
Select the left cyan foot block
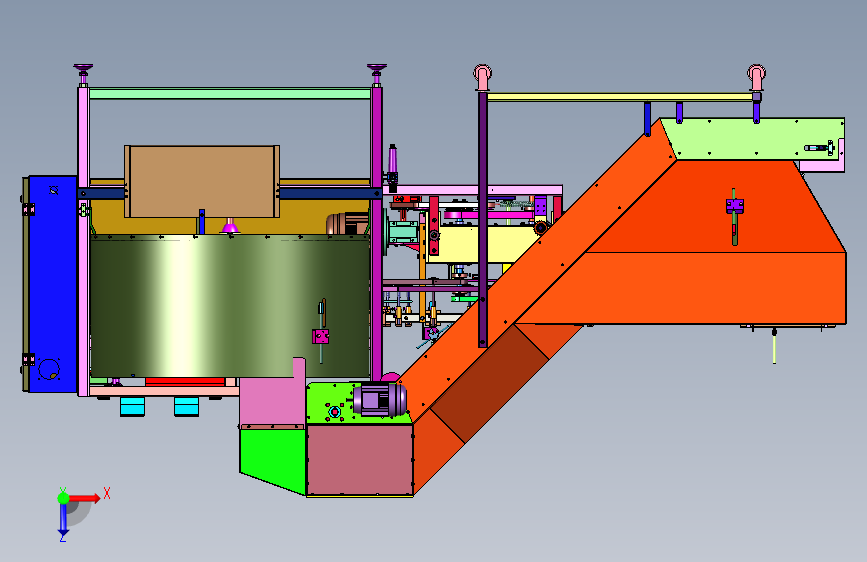click(x=132, y=407)
